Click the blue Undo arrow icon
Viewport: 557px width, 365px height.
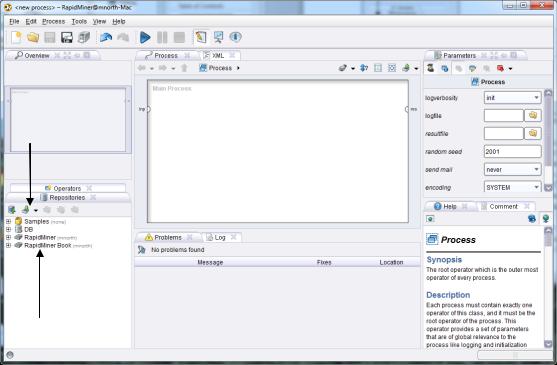click(106, 37)
